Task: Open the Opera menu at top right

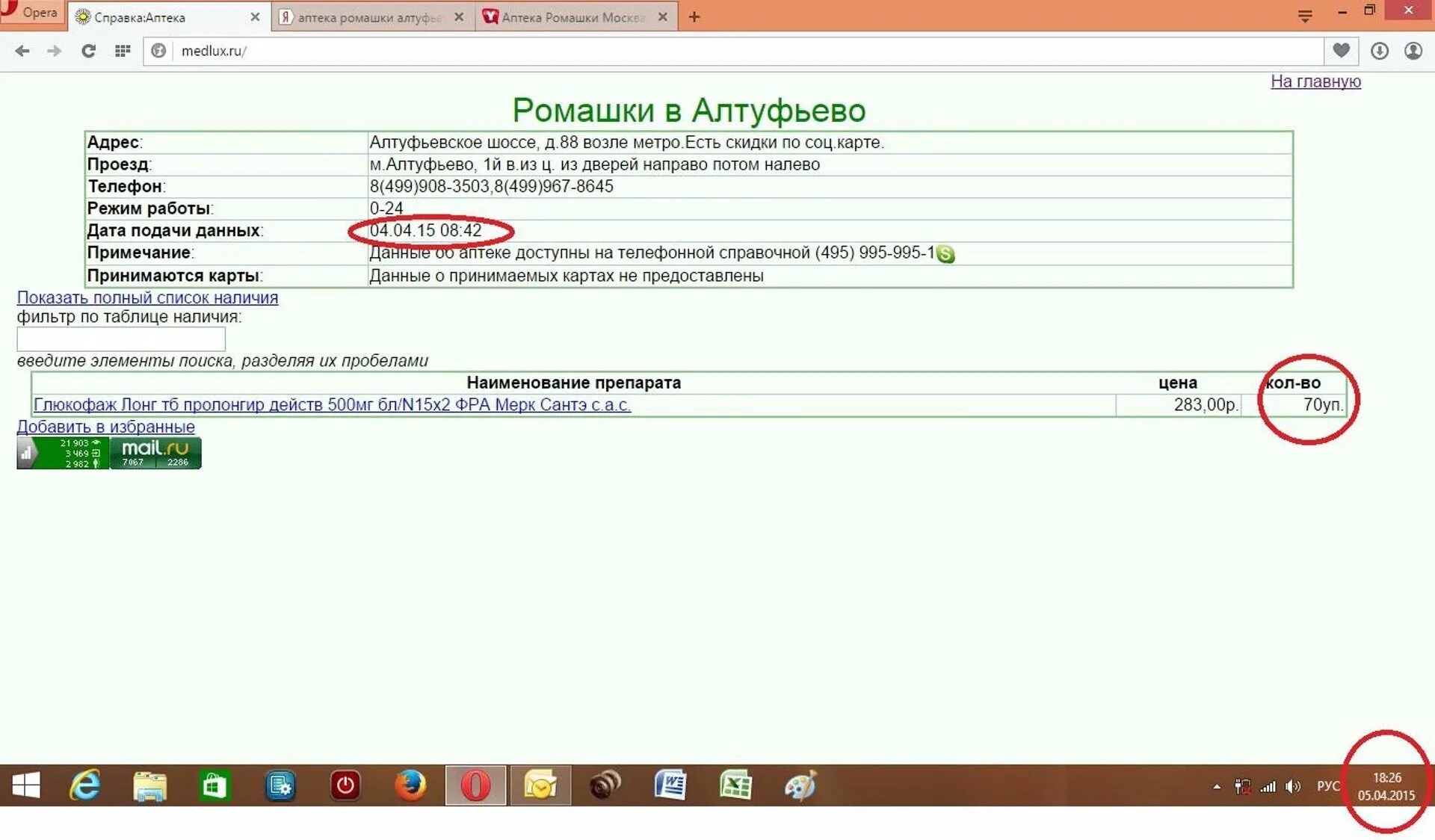Action: (1305, 15)
